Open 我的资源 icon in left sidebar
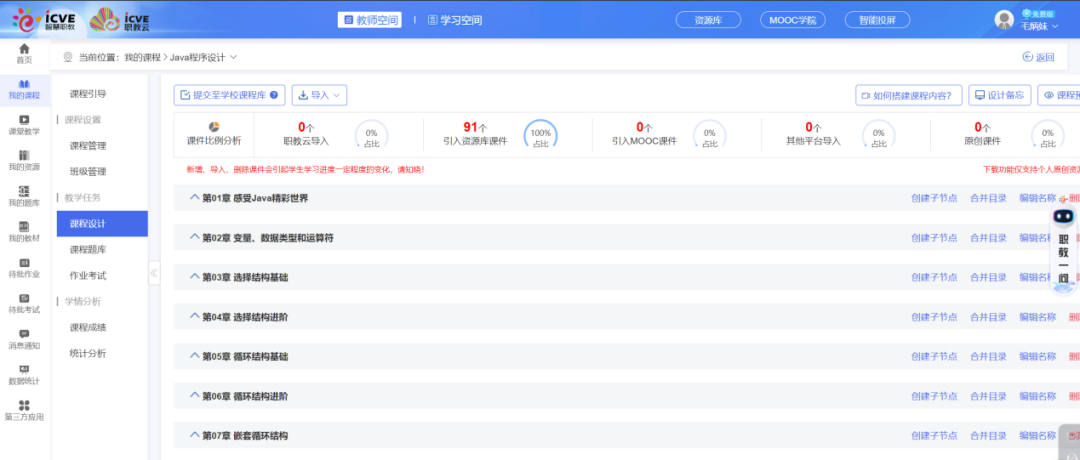This screenshot has width=1080, height=460. (x=24, y=155)
